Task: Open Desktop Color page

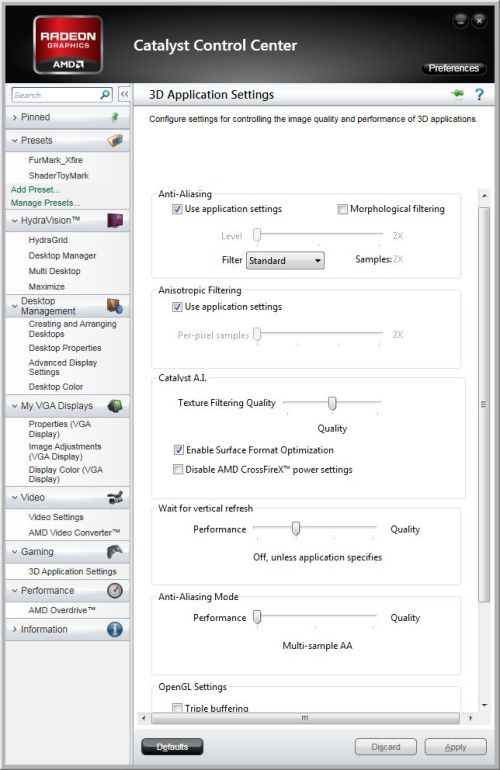Action: (56, 387)
